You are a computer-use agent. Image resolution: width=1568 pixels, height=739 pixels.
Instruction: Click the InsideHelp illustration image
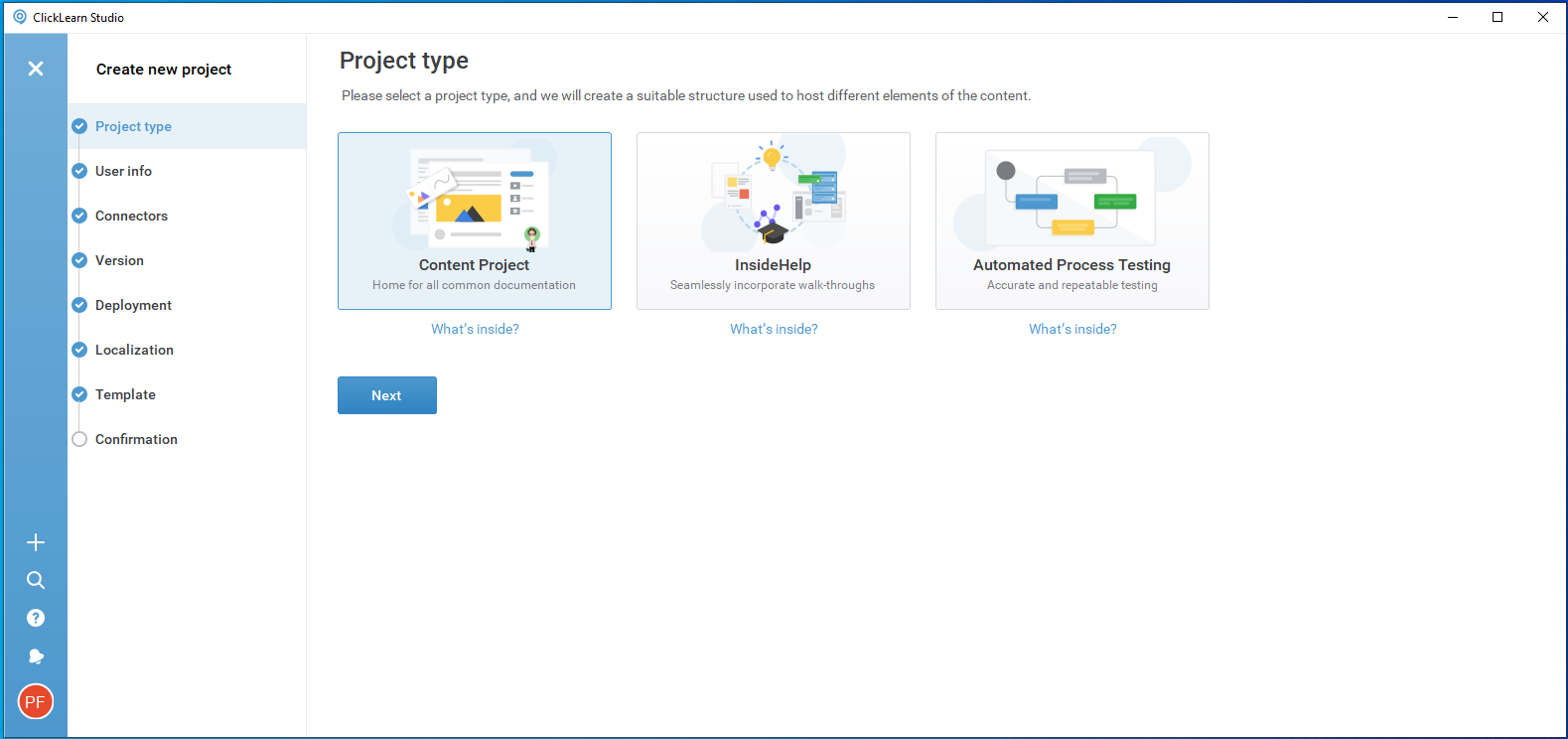pos(774,193)
